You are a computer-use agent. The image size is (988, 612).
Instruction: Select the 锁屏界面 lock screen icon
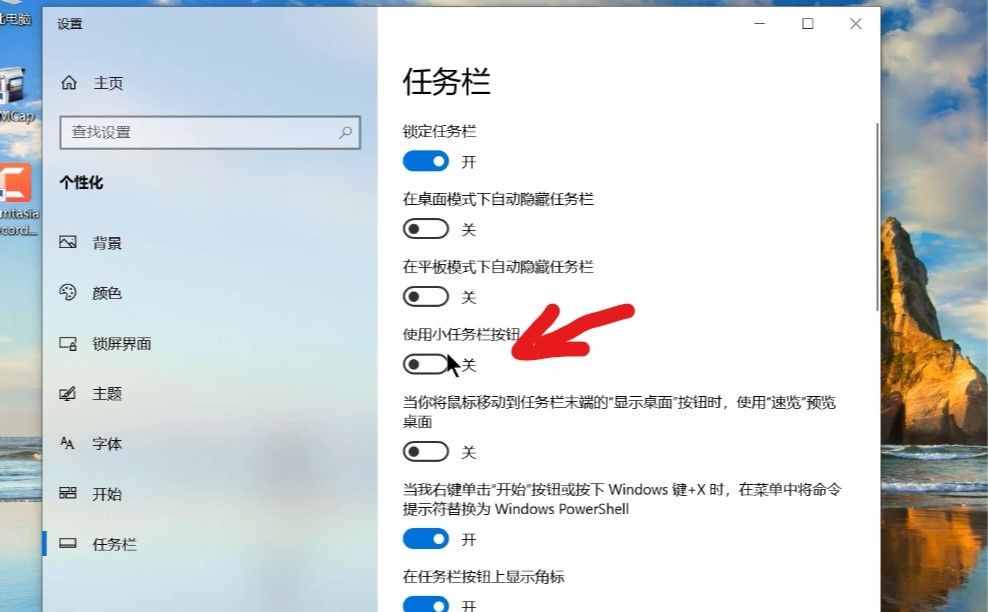tap(68, 344)
